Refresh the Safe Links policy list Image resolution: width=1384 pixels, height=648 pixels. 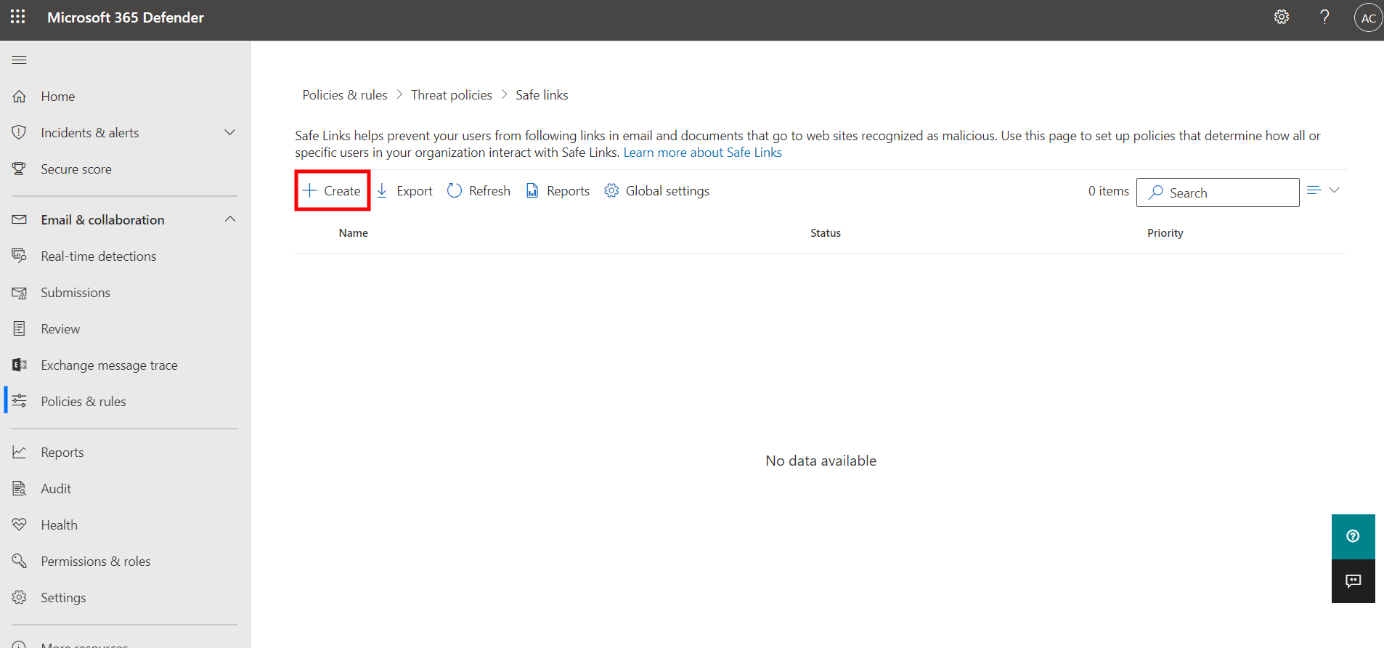pyautogui.click(x=478, y=190)
